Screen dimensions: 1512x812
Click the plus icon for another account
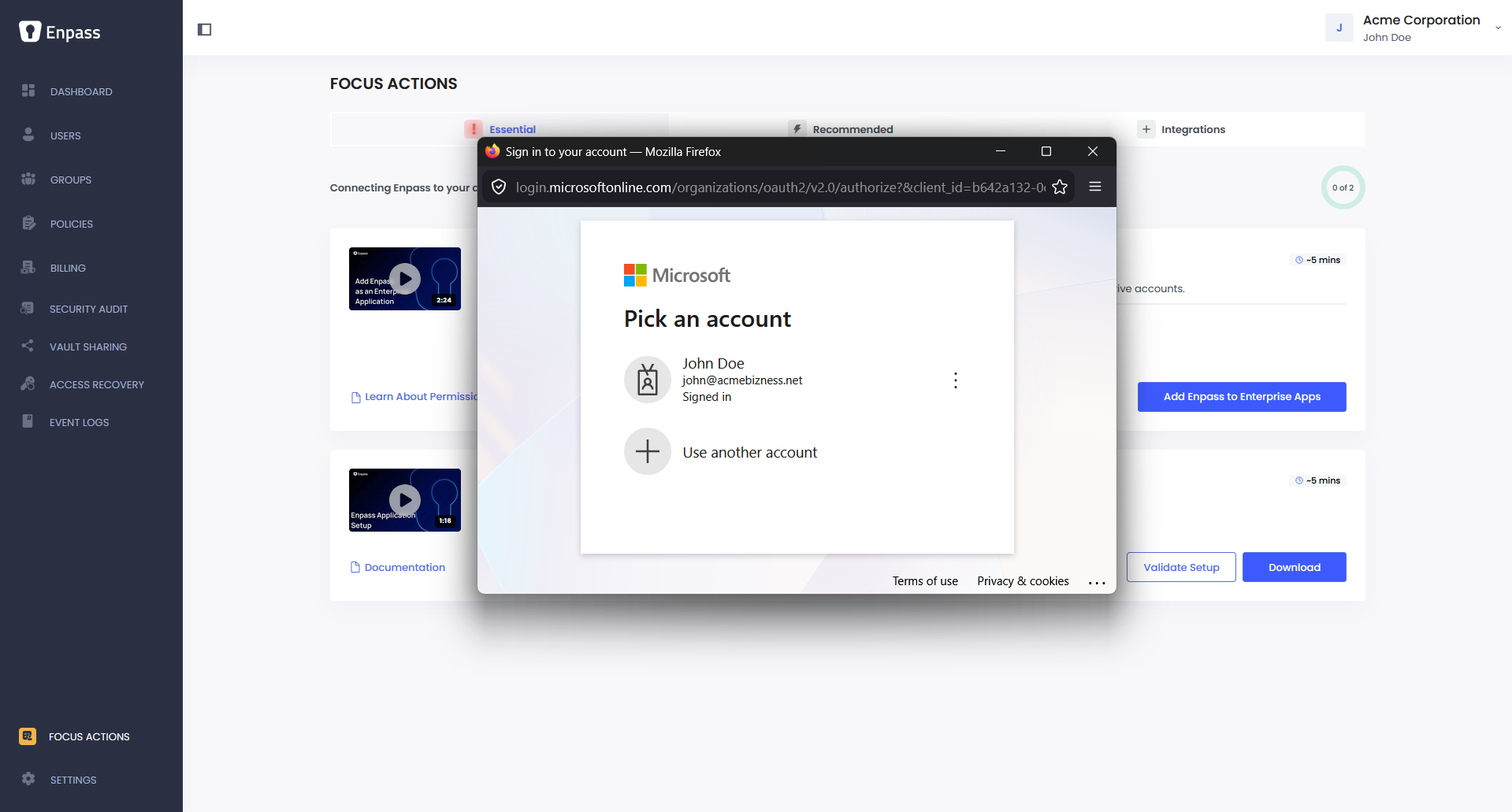[648, 451]
